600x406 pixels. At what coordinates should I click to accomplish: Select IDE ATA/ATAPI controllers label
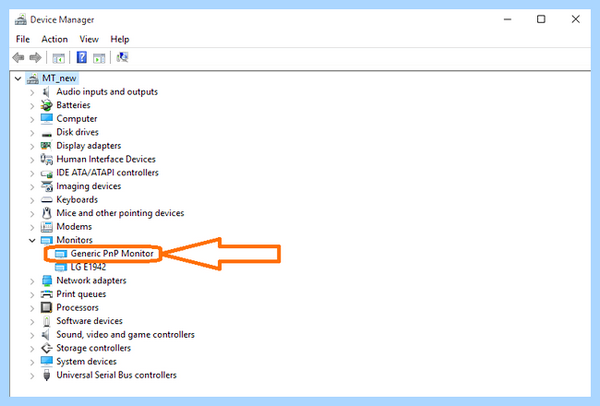pos(108,173)
